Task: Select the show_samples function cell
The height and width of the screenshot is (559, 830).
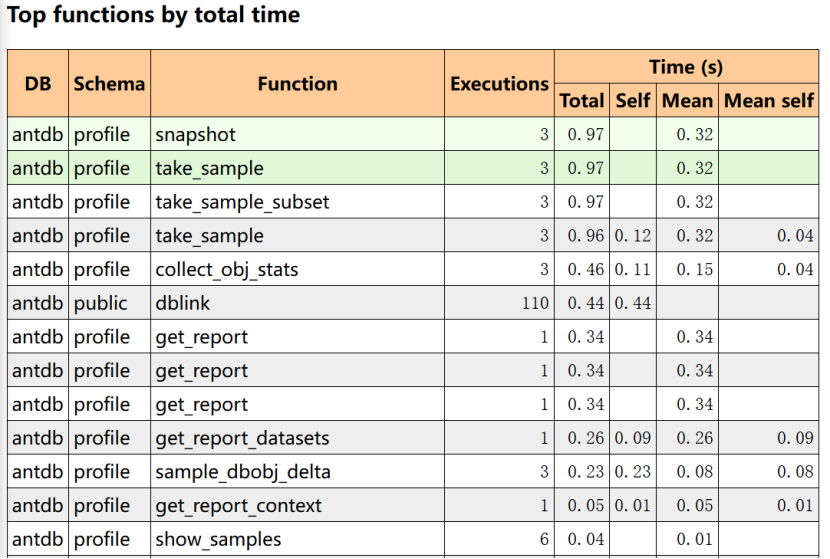Action: [x=218, y=539]
